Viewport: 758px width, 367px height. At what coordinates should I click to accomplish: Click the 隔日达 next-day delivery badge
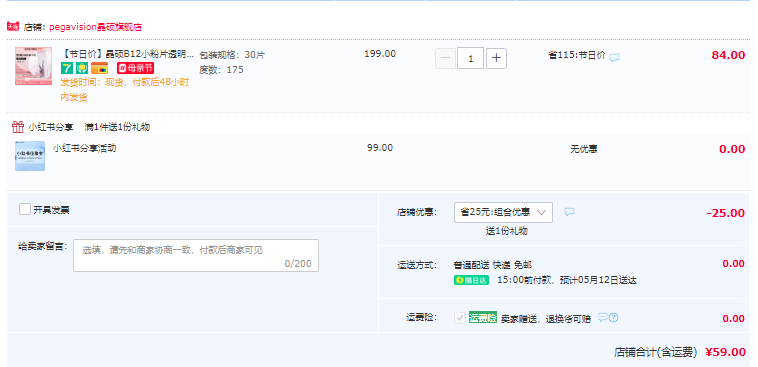tap(471, 280)
